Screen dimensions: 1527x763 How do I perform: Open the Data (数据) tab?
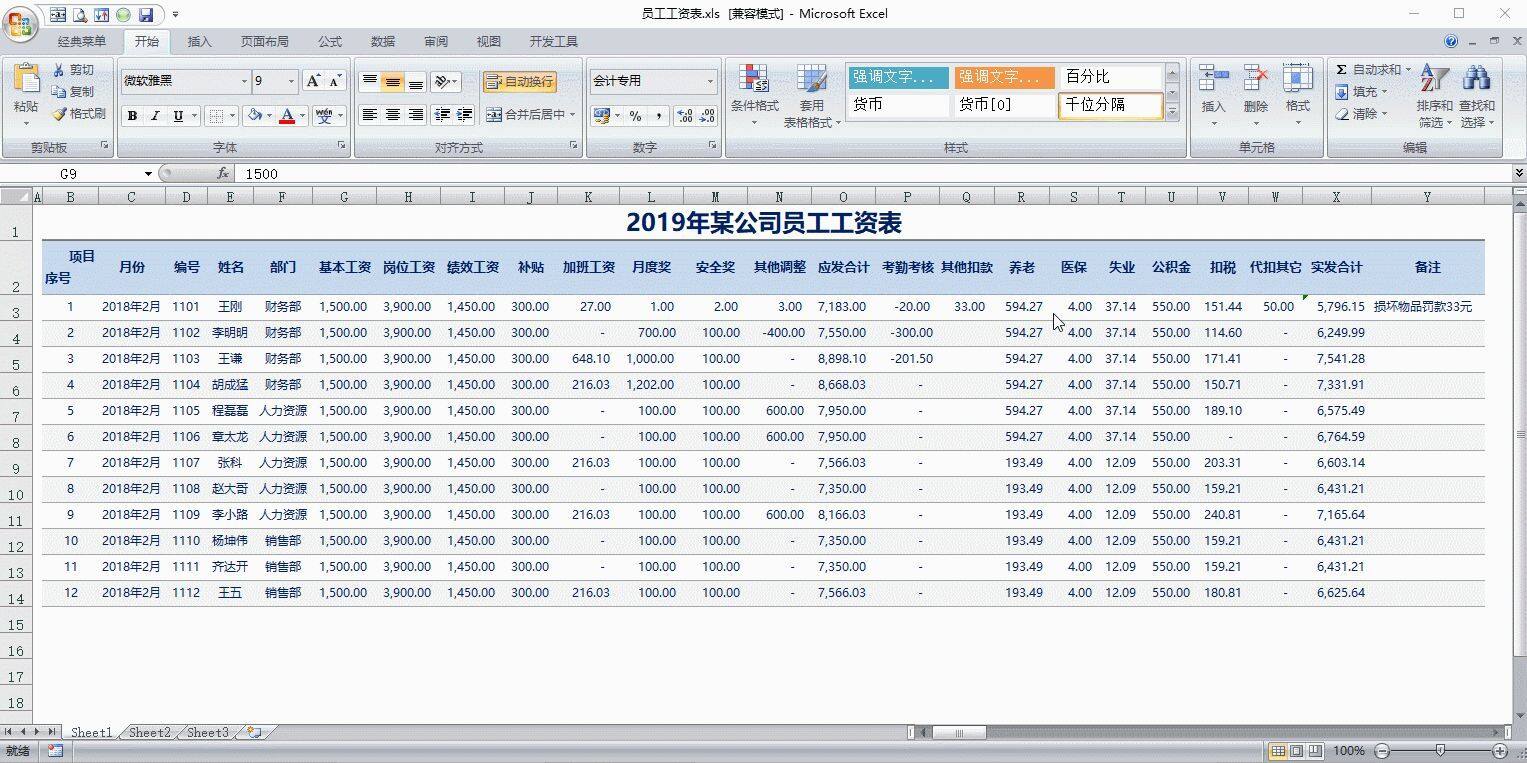click(x=383, y=42)
